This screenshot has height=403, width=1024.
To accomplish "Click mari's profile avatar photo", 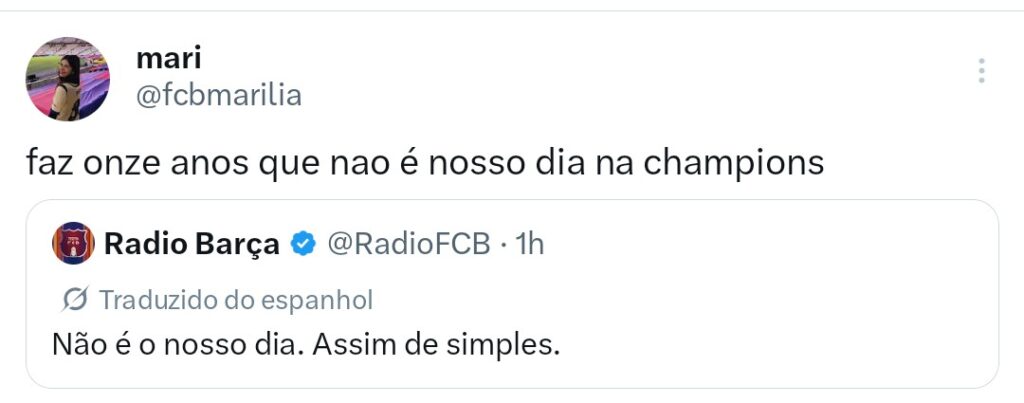I will (x=68, y=80).
